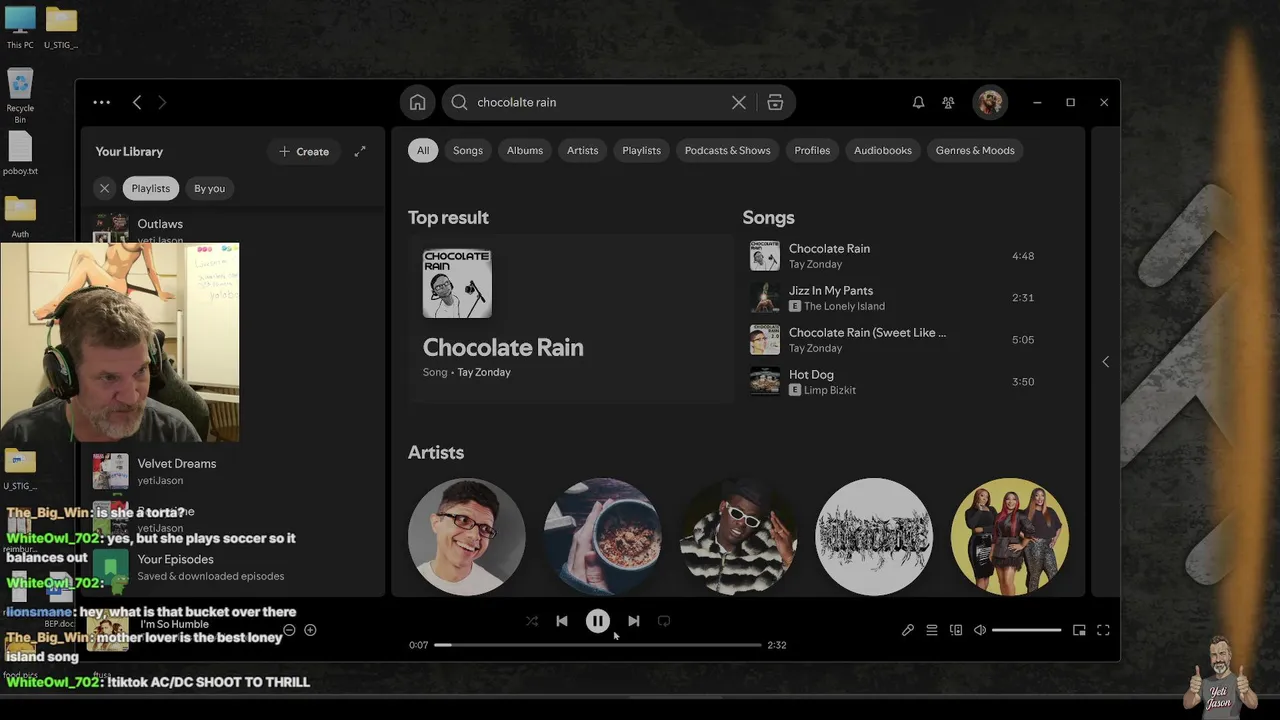Toggle the Playlists library filter chip
Image resolution: width=1280 pixels, height=720 pixels.
151,188
